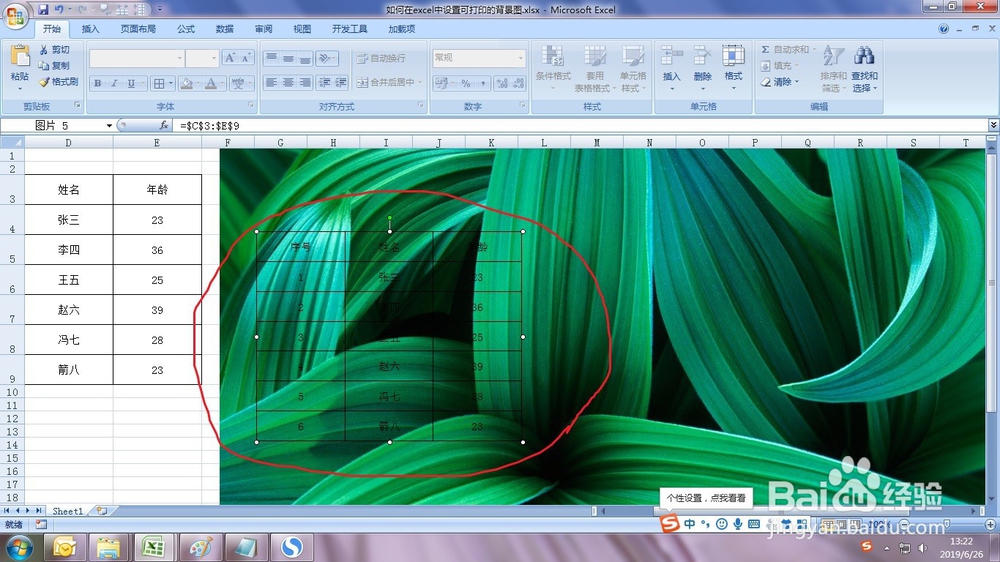Open the fill color bucket swatch
The image size is (1000, 562).
[x=186, y=84]
